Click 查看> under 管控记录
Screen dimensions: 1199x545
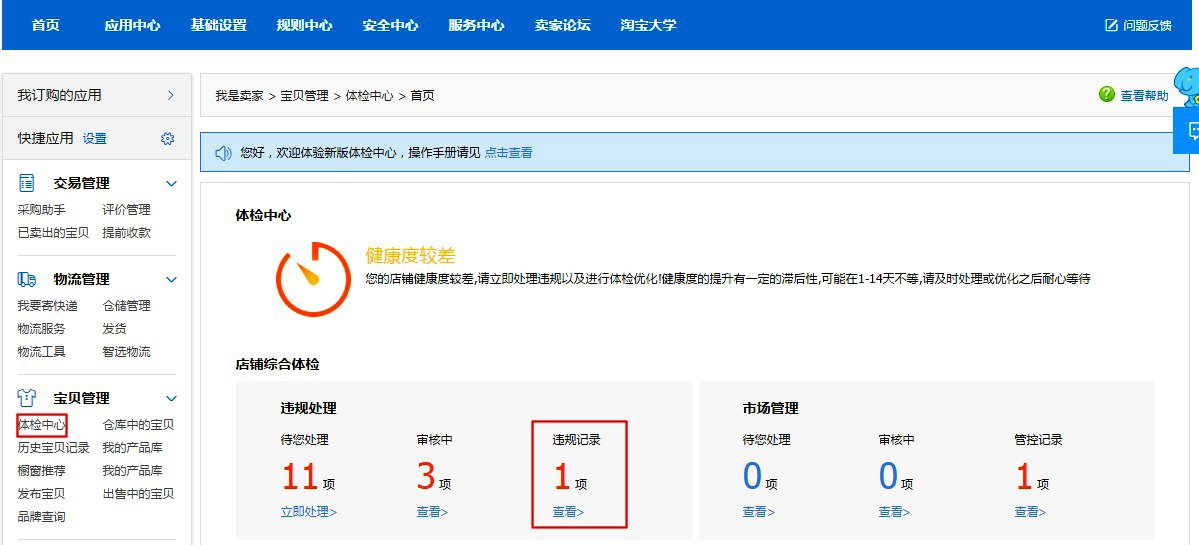1030,512
